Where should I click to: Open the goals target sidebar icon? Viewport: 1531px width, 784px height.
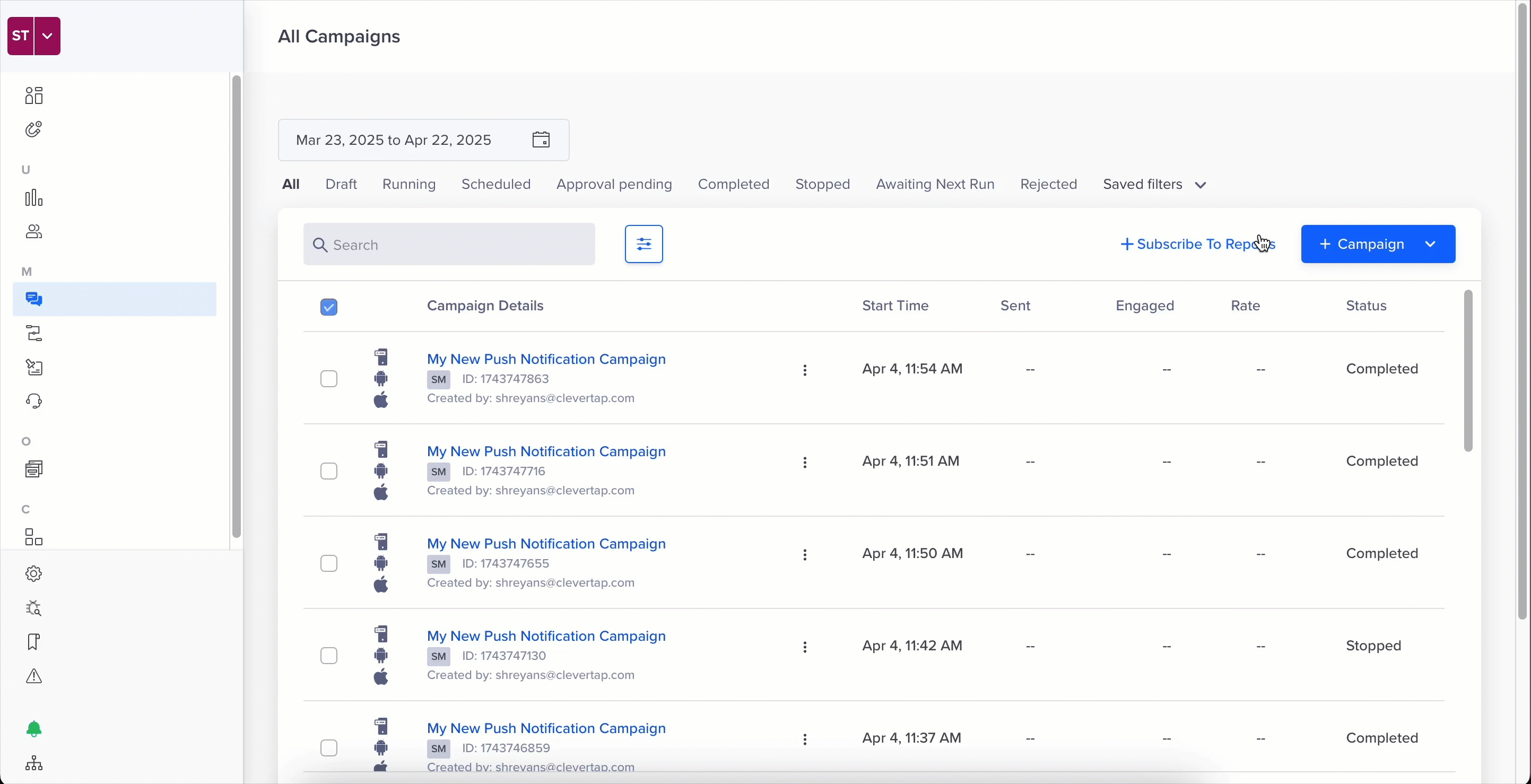click(34, 129)
